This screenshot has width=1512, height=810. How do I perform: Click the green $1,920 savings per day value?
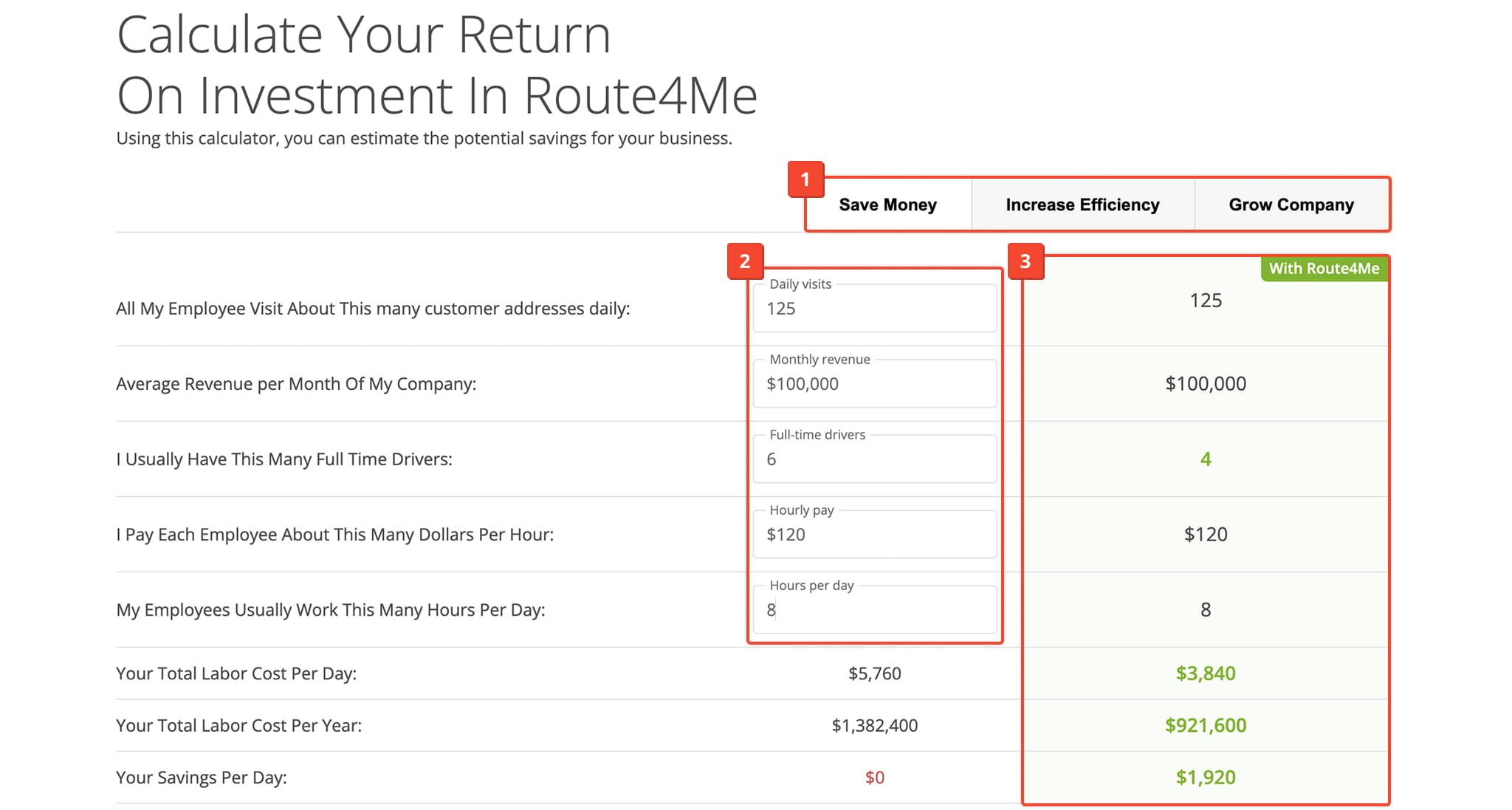[x=1206, y=777]
